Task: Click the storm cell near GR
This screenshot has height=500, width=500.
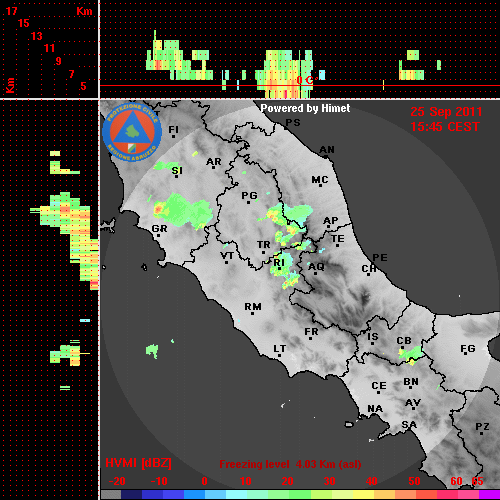Action: coord(183,212)
